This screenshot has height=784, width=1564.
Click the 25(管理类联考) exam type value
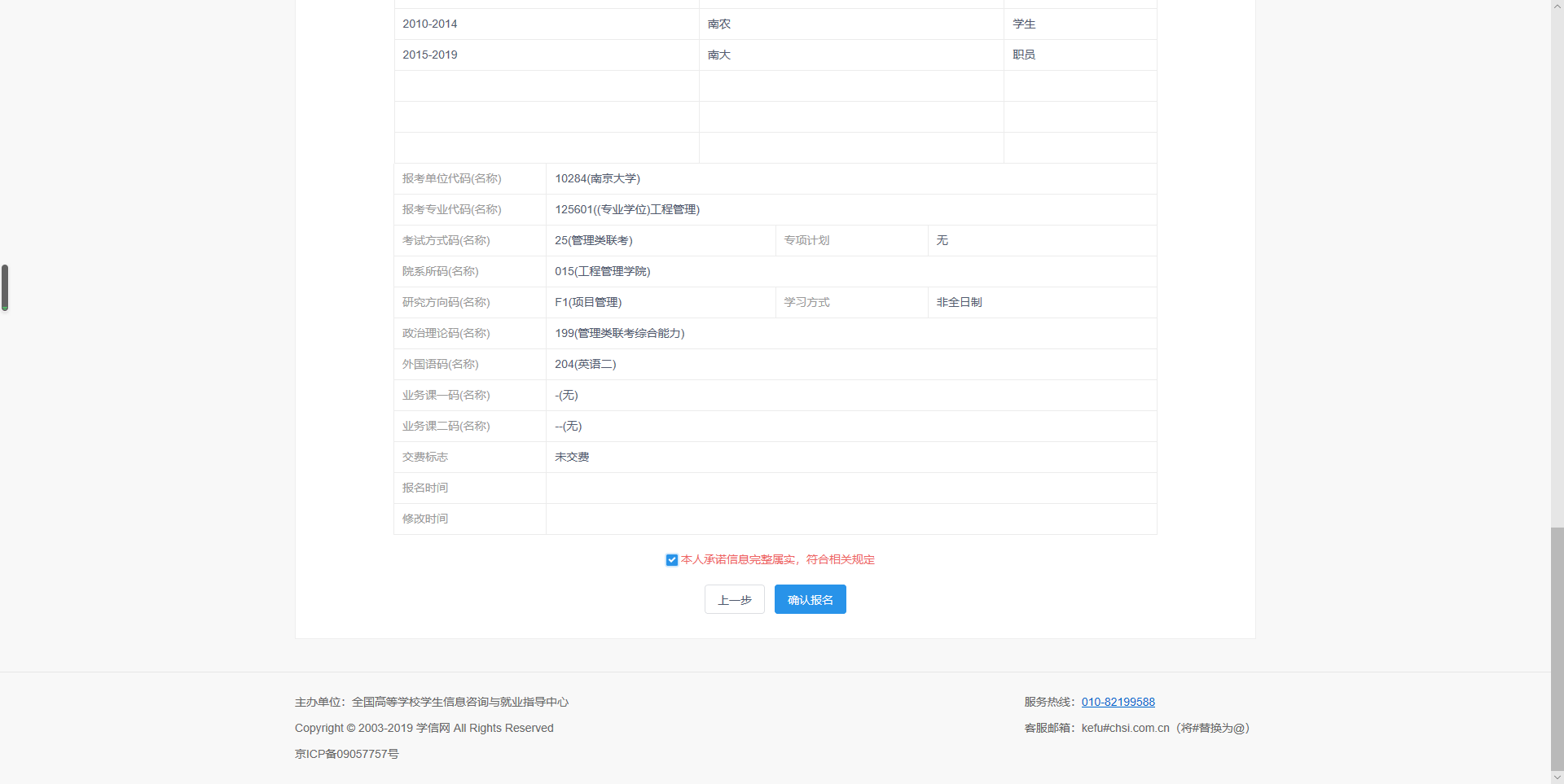click(x=593, y=240)
